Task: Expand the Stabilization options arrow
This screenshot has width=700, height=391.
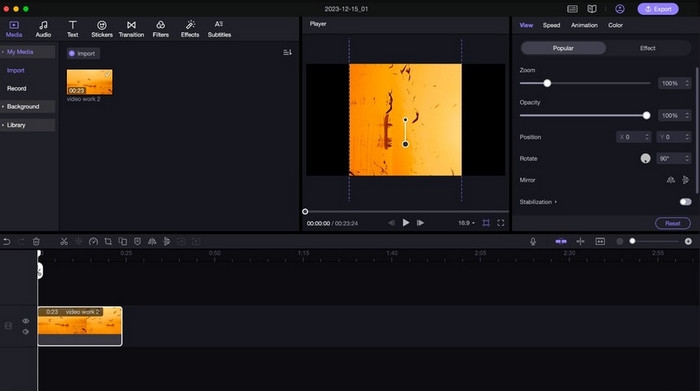Action: [x=555, y=202]
